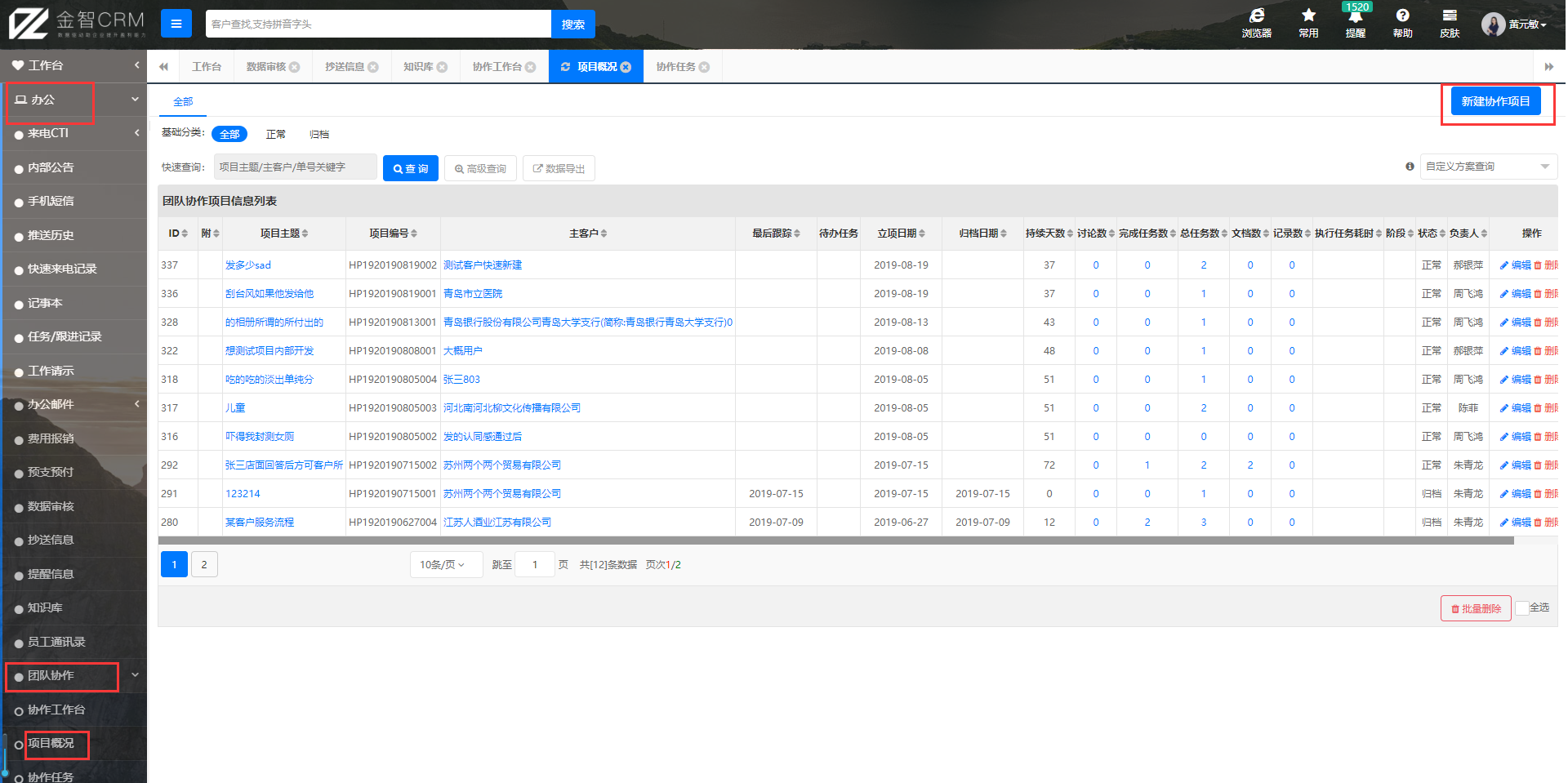This screenshot has width=1568, height=783.
Task: Select 归档 basic category filter
Action: click(x=319, y=134)
